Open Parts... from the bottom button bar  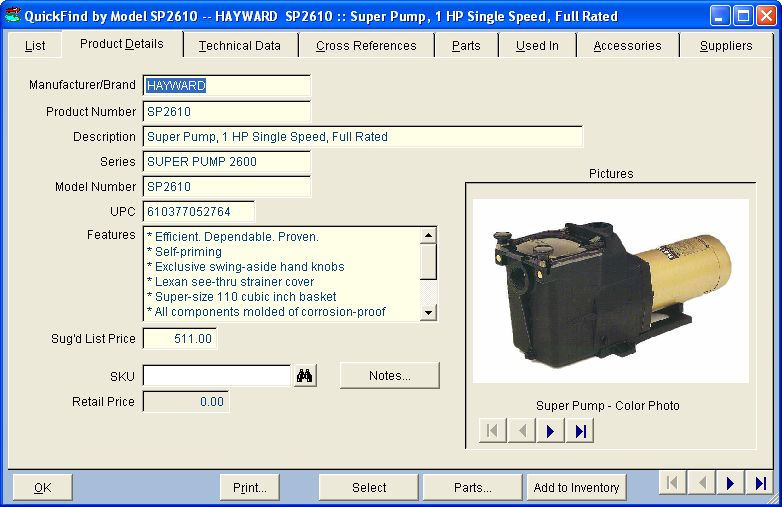point(473,488)
